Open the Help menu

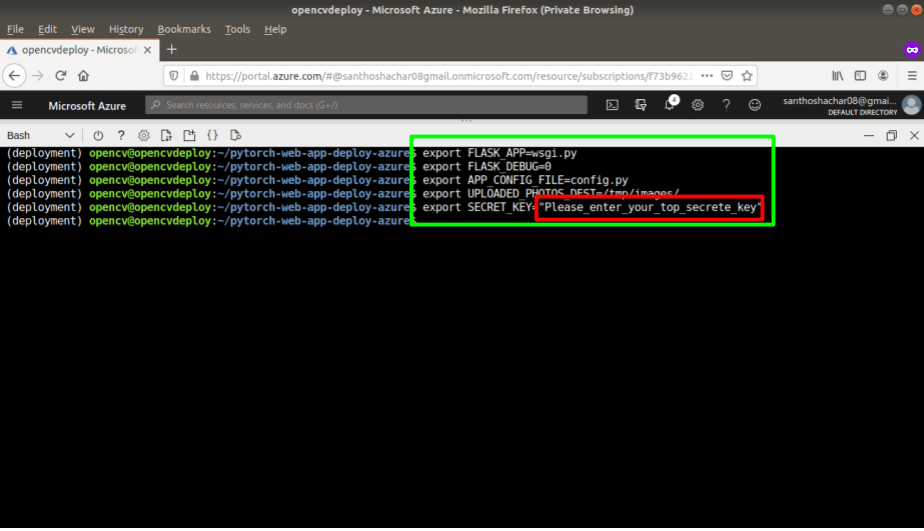tap(275, 29)
